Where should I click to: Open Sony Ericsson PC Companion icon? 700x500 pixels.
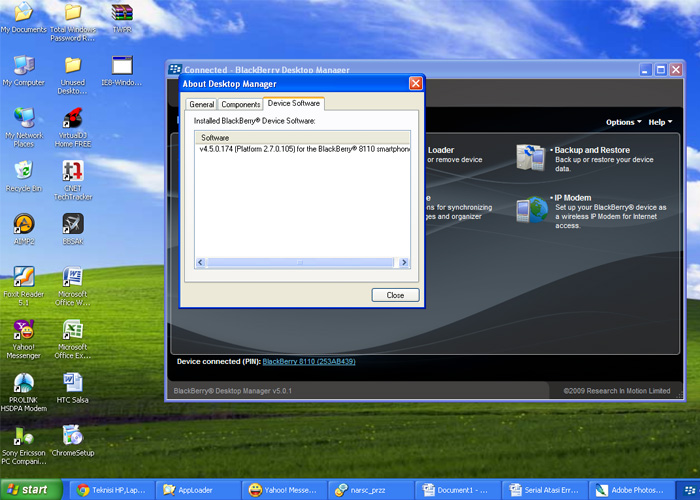coord(23,436)
